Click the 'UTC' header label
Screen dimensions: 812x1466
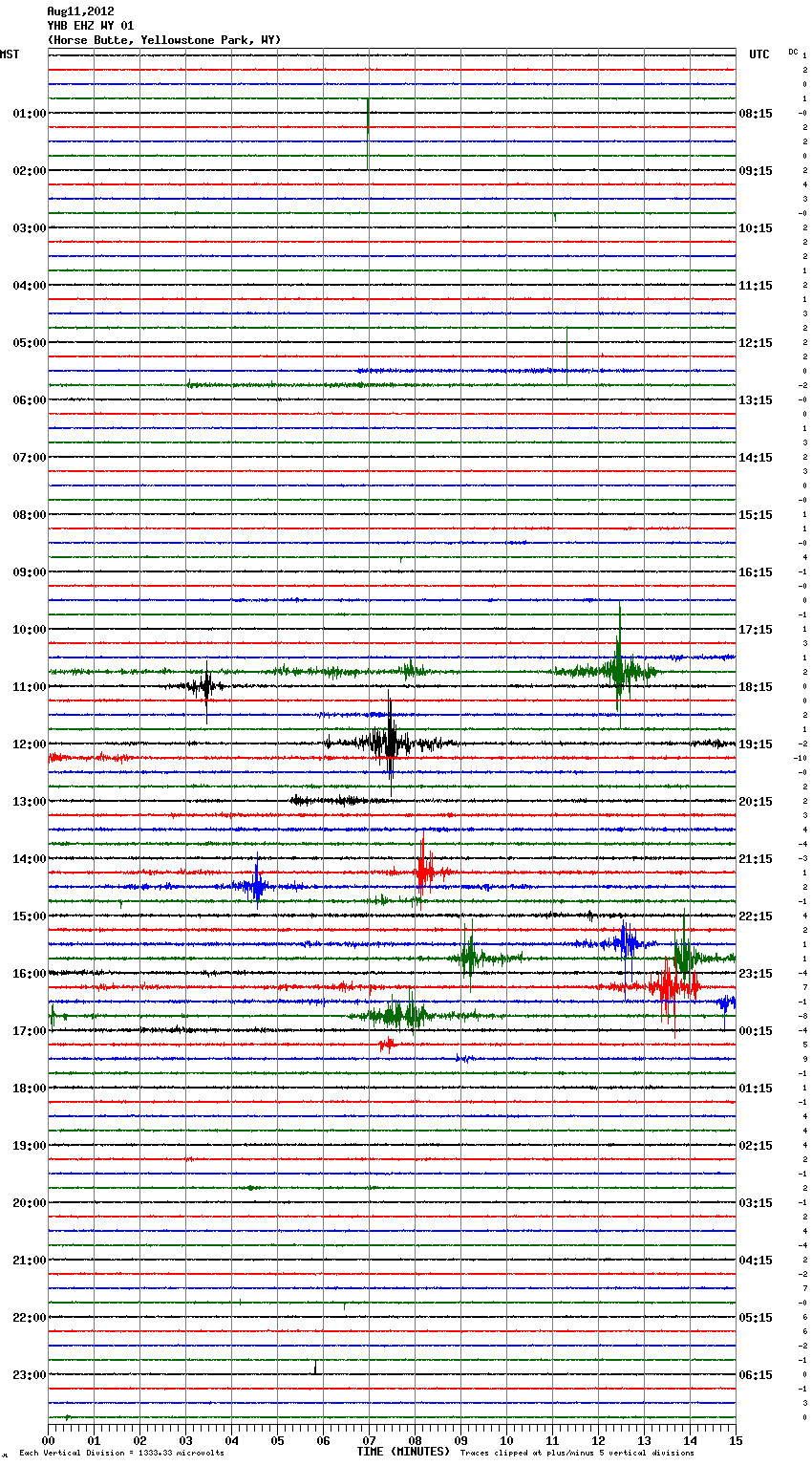759,54
